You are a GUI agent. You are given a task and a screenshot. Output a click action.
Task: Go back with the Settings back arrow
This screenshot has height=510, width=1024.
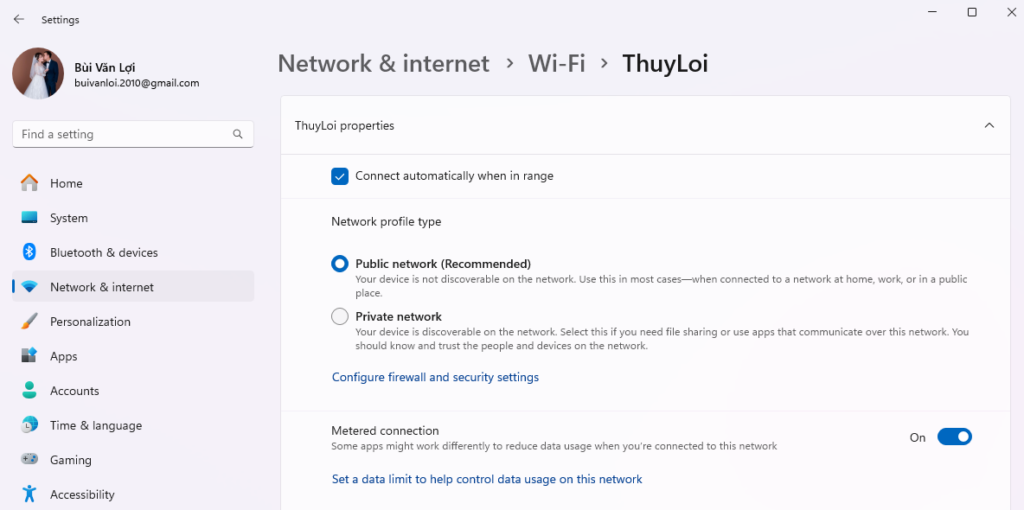point(19,19)
